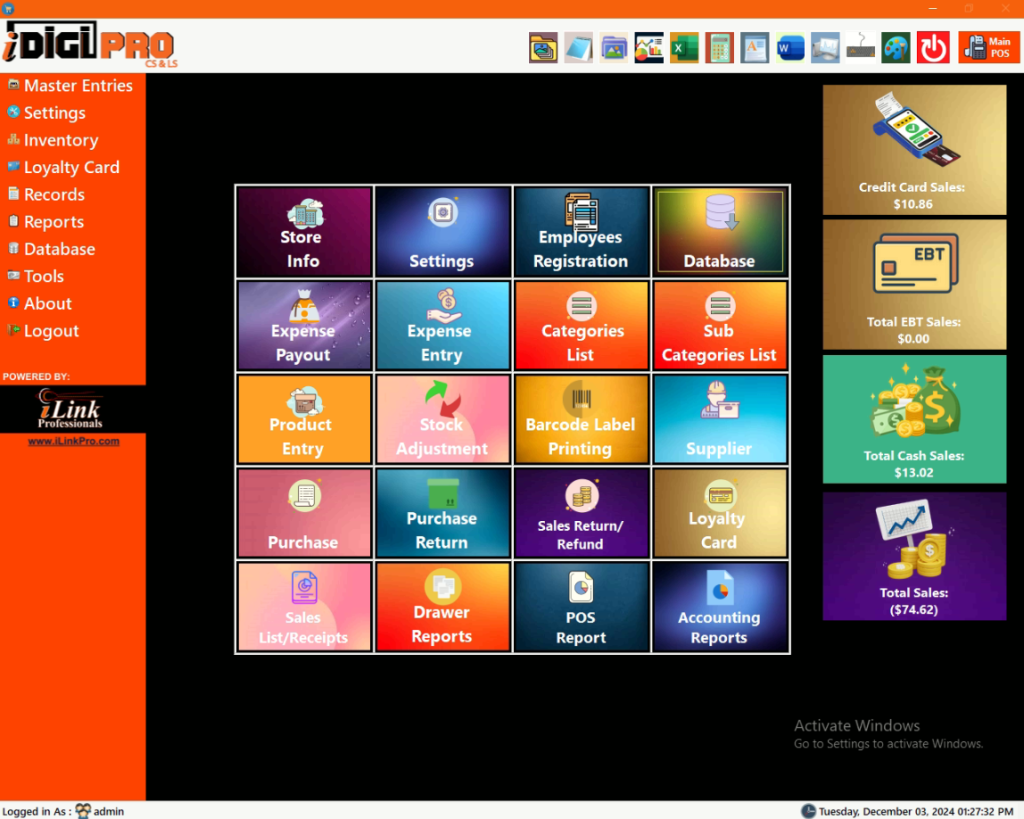Open the Database tile in grid
This screenshot has height=819, width=1024.
(720, 232)
